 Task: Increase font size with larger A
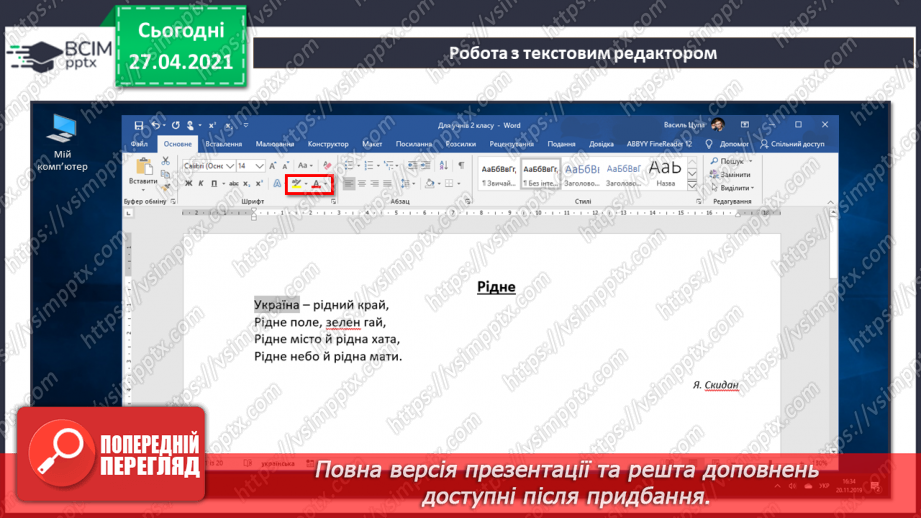pyautogui.click(x=273, y=166)
